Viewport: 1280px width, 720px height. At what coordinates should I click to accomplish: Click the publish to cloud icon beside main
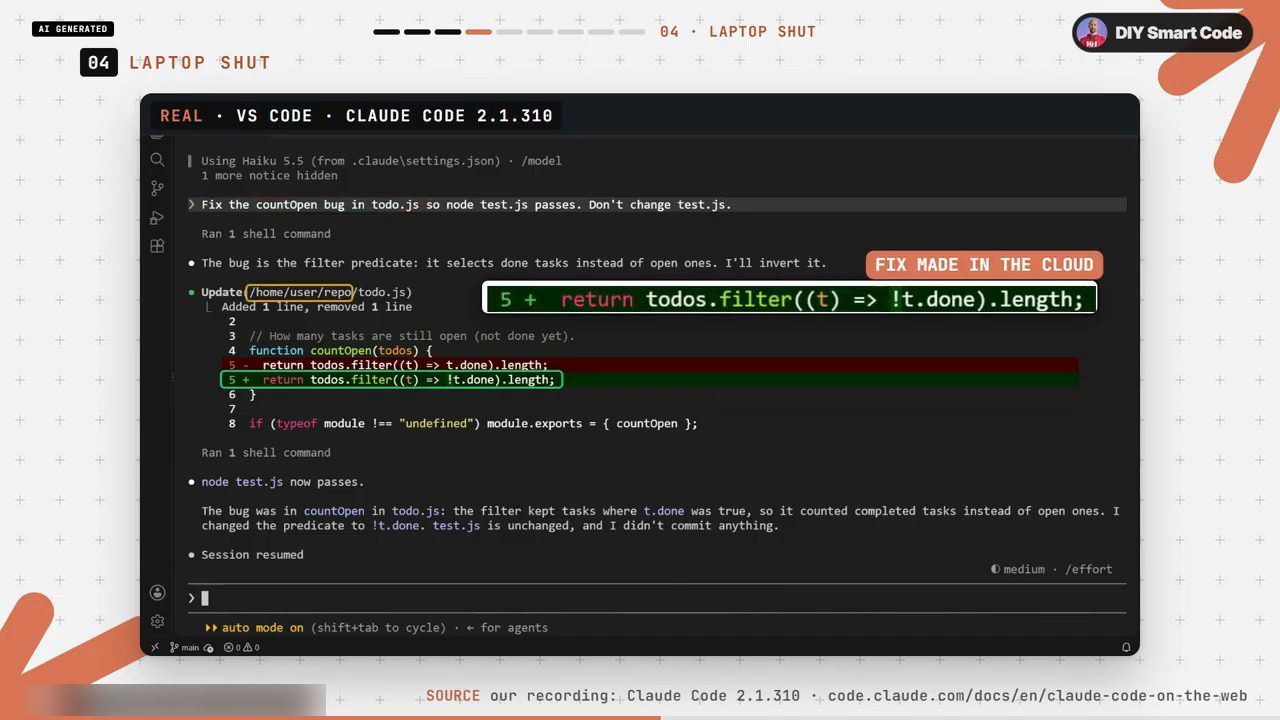pos(208,647)
